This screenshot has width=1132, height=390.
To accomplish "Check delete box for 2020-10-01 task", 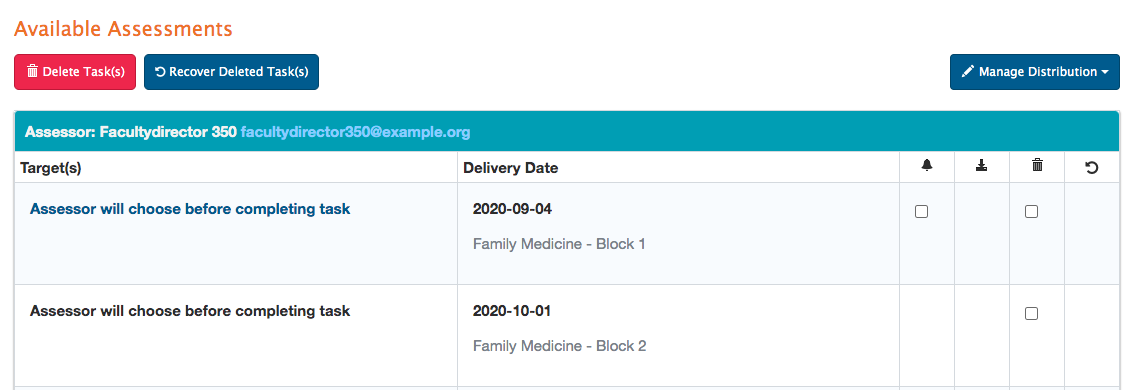I will (1032, 313).
